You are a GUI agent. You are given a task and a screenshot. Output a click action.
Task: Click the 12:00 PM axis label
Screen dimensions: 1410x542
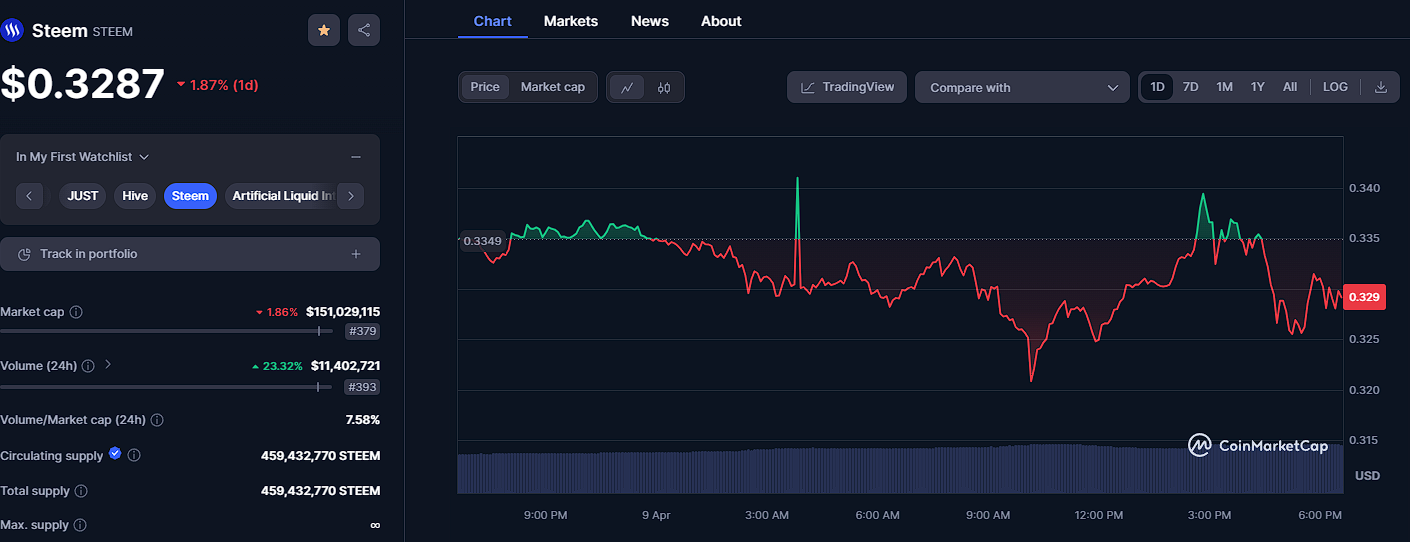click(1098, 515)
